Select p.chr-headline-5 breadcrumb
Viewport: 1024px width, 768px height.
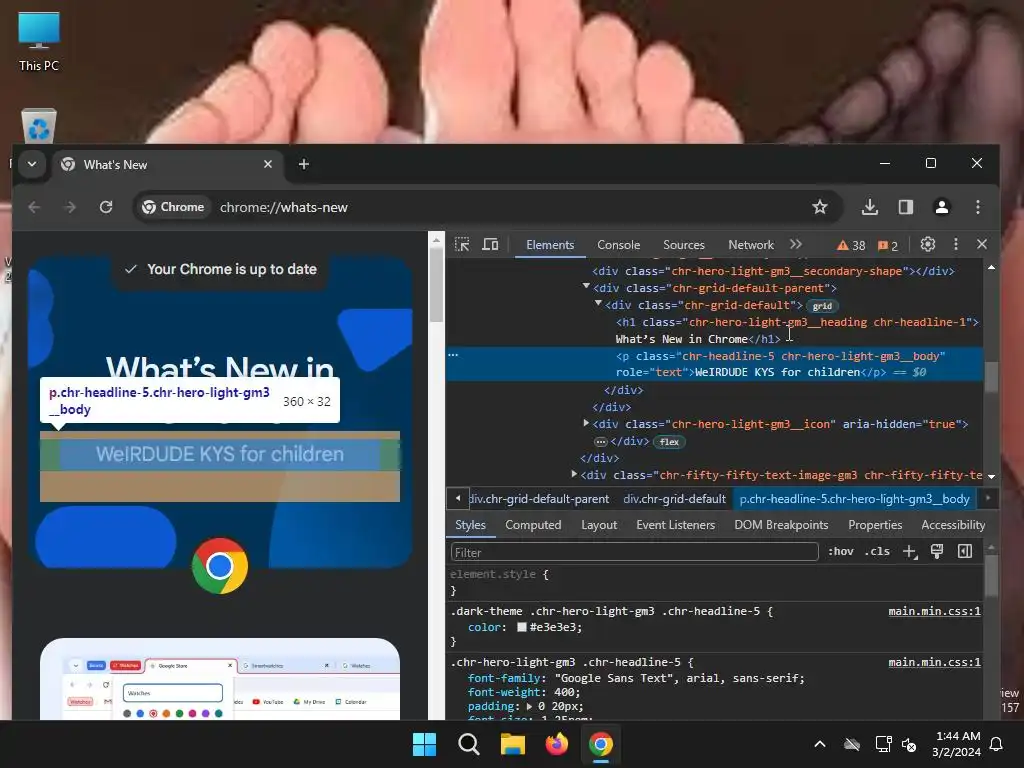pyautogui.click(x=854, y=499)
